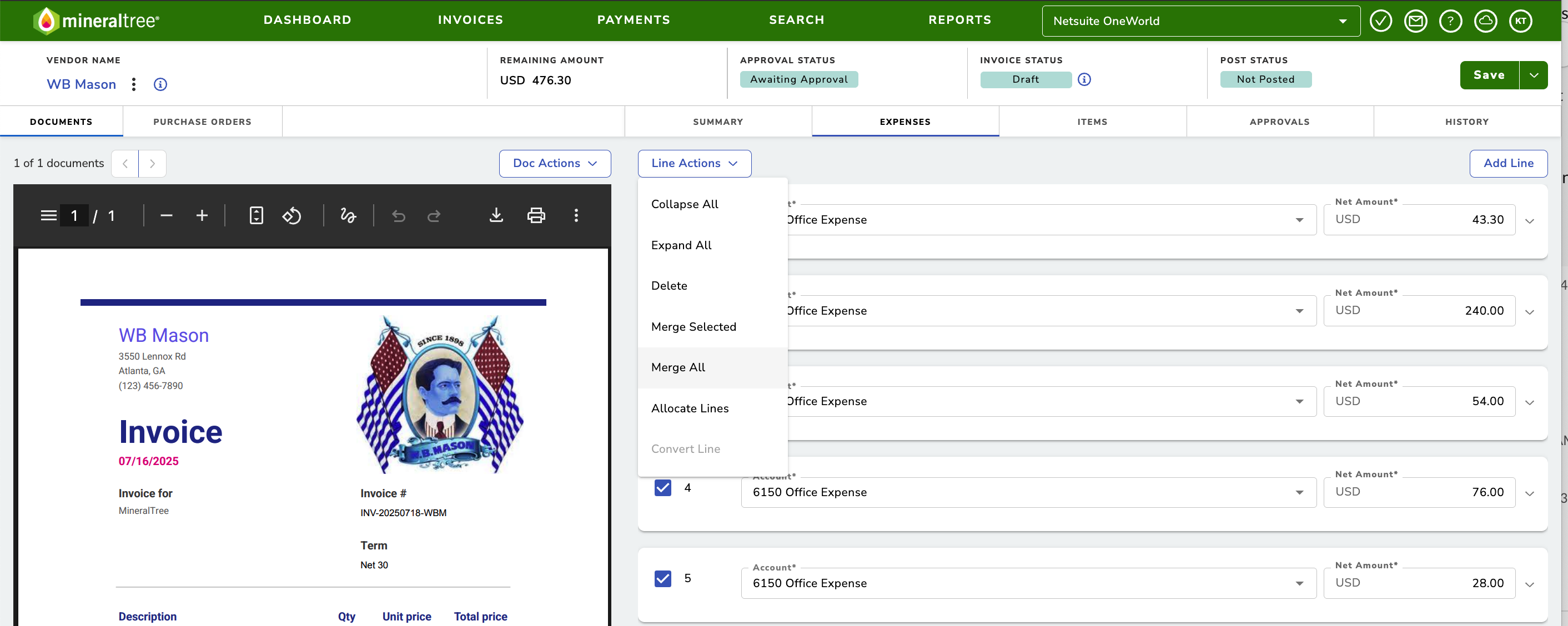Screen dimensions: 1568x626
Task: Expand the 76.00 expense line chevron
Action: click(1529, 493)
